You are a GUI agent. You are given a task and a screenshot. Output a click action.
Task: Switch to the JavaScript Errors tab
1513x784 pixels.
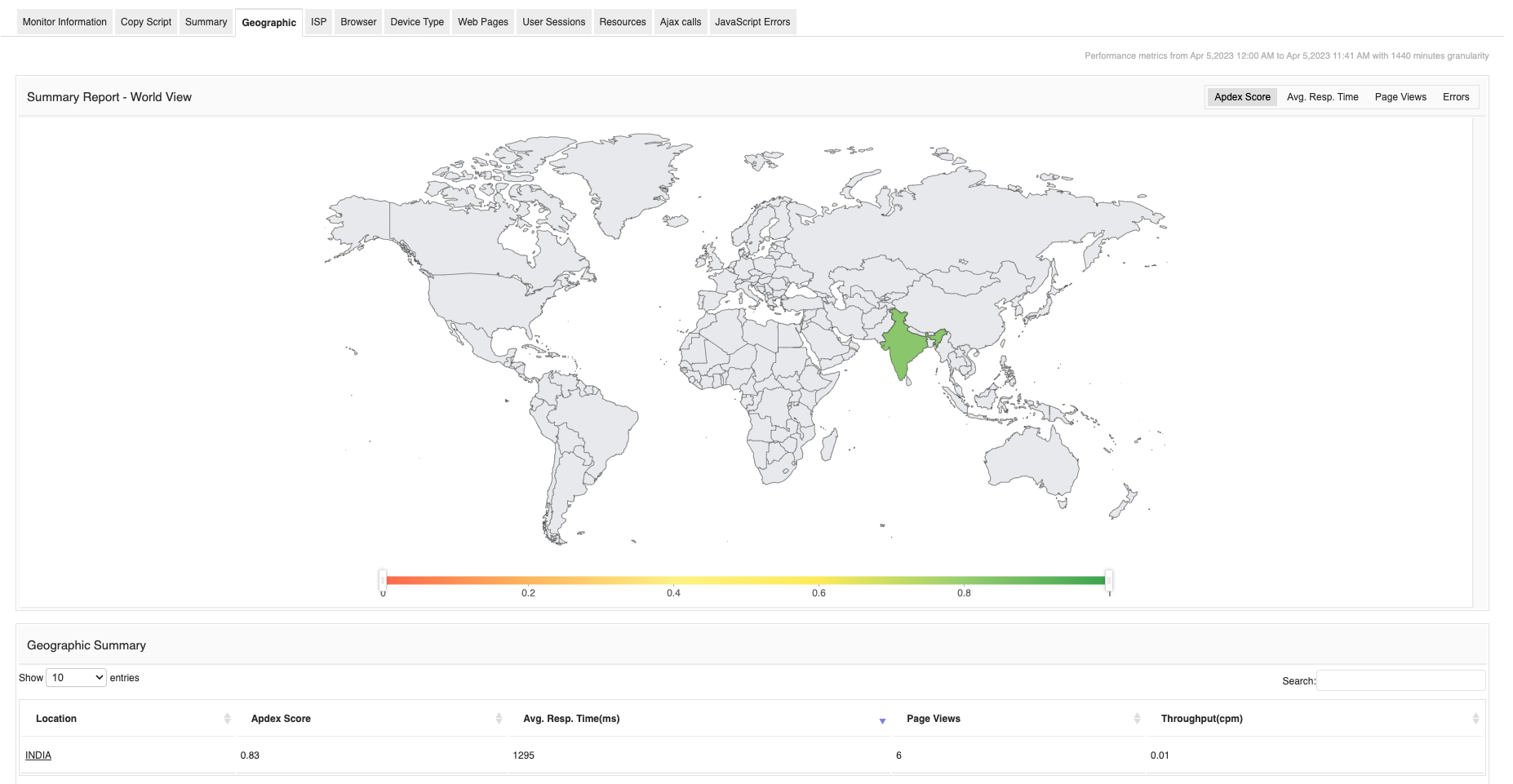[752, 22]
